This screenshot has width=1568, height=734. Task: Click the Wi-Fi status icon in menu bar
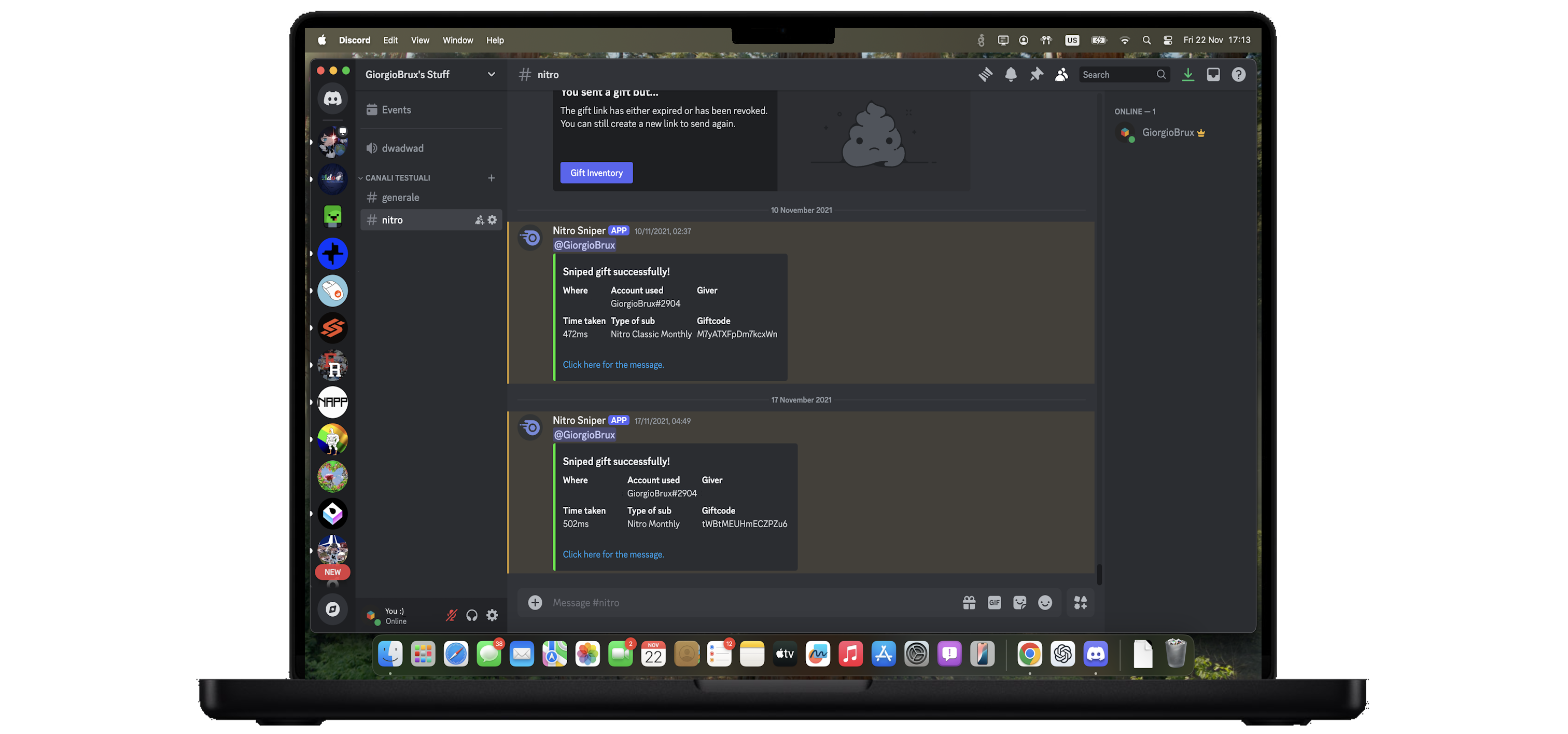click(1124, 40)
